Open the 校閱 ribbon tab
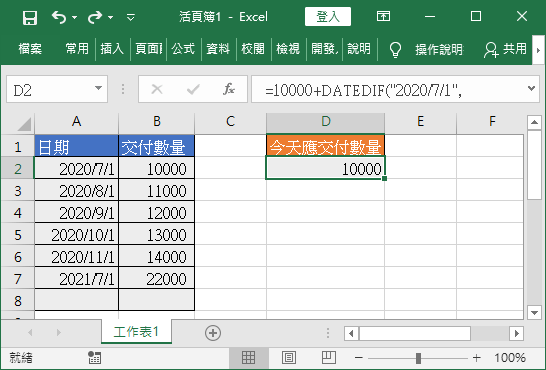Image resolution: width=546 pixels, height=370 pixels. point(253,49)
